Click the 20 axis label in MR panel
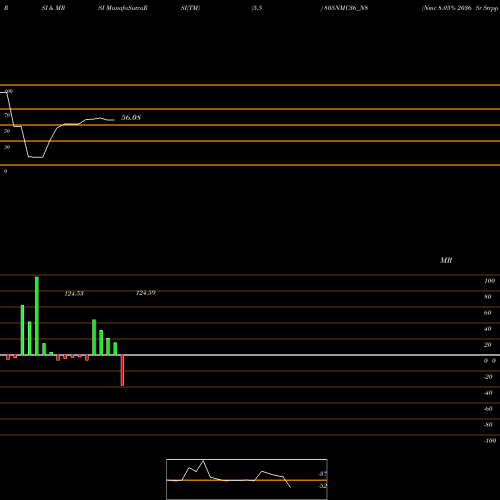Viewport: 500px width, 500px height. (488, 345)
